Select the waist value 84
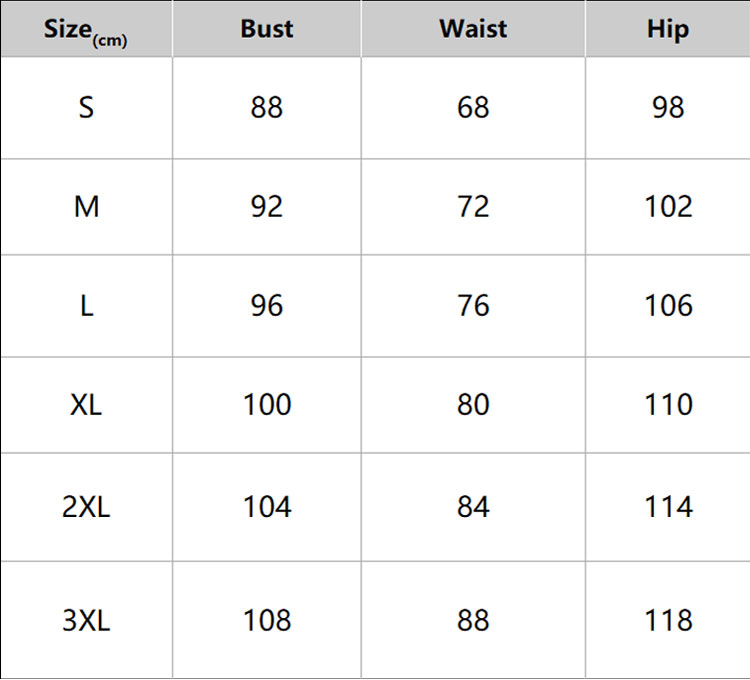This screenshot has width=750, height=680. (x=473, y=507)
